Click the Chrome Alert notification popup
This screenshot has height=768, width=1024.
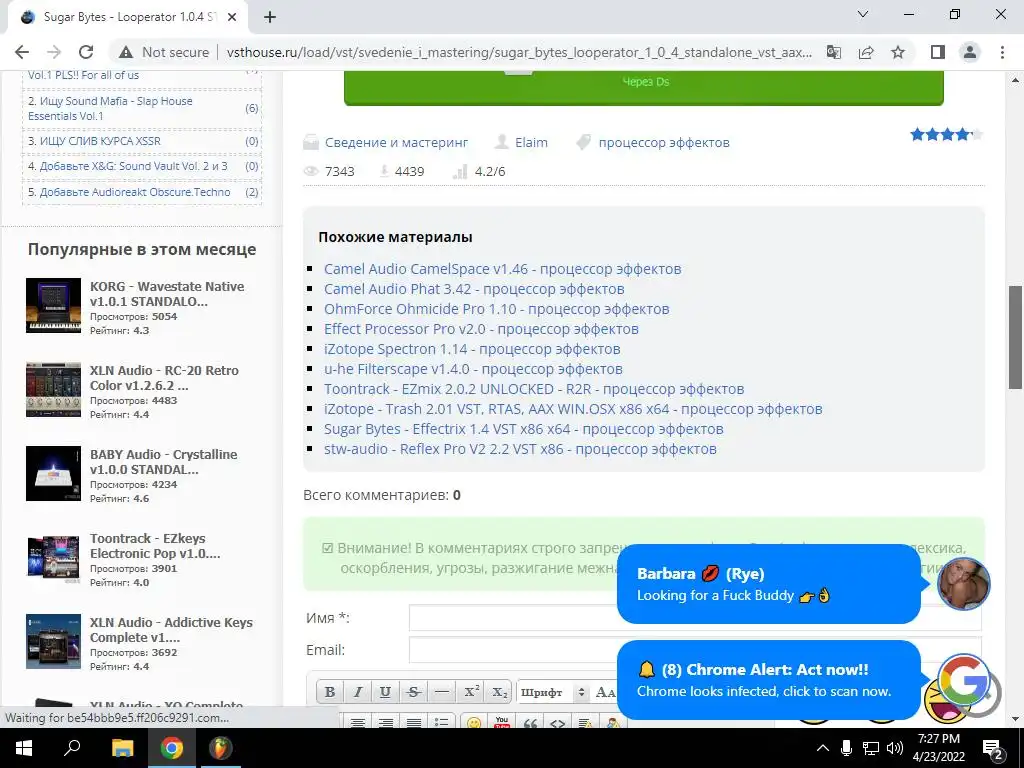pos(769,680)
